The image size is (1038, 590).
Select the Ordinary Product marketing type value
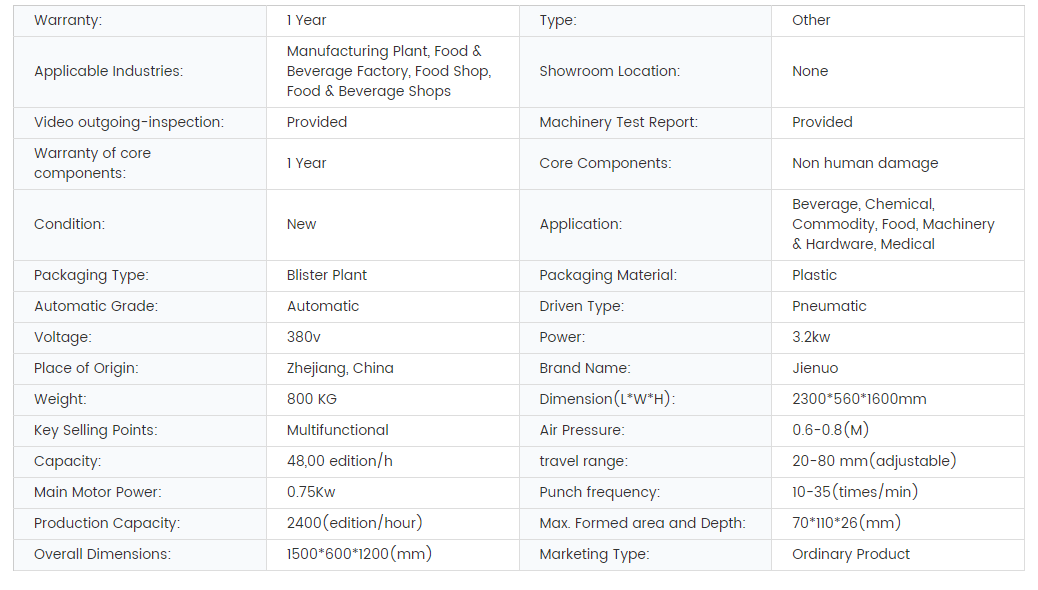[851, 554]
